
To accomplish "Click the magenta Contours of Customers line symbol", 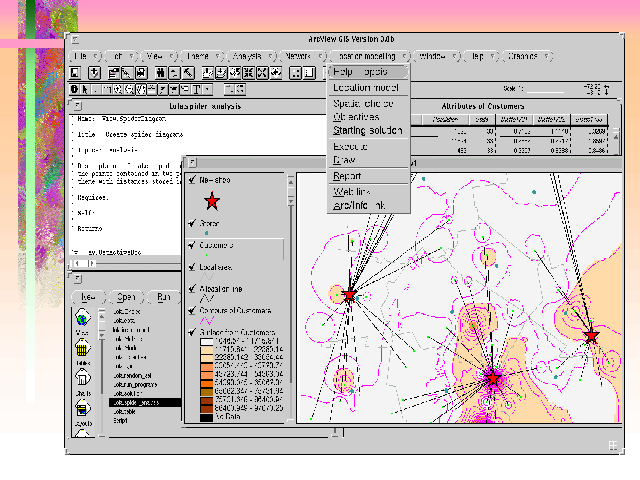I will click(207, 321).
